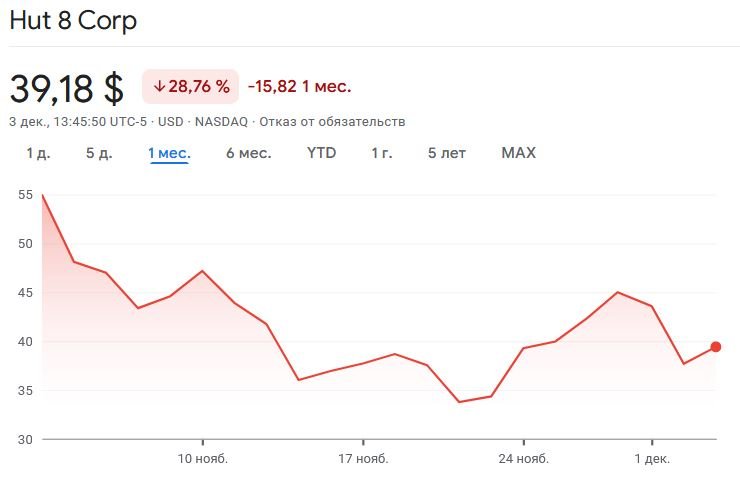Image resolution: width=740 pixels, height=479 pixels.
Task: Switch to the 5 д. range
Action: (99, 153)
